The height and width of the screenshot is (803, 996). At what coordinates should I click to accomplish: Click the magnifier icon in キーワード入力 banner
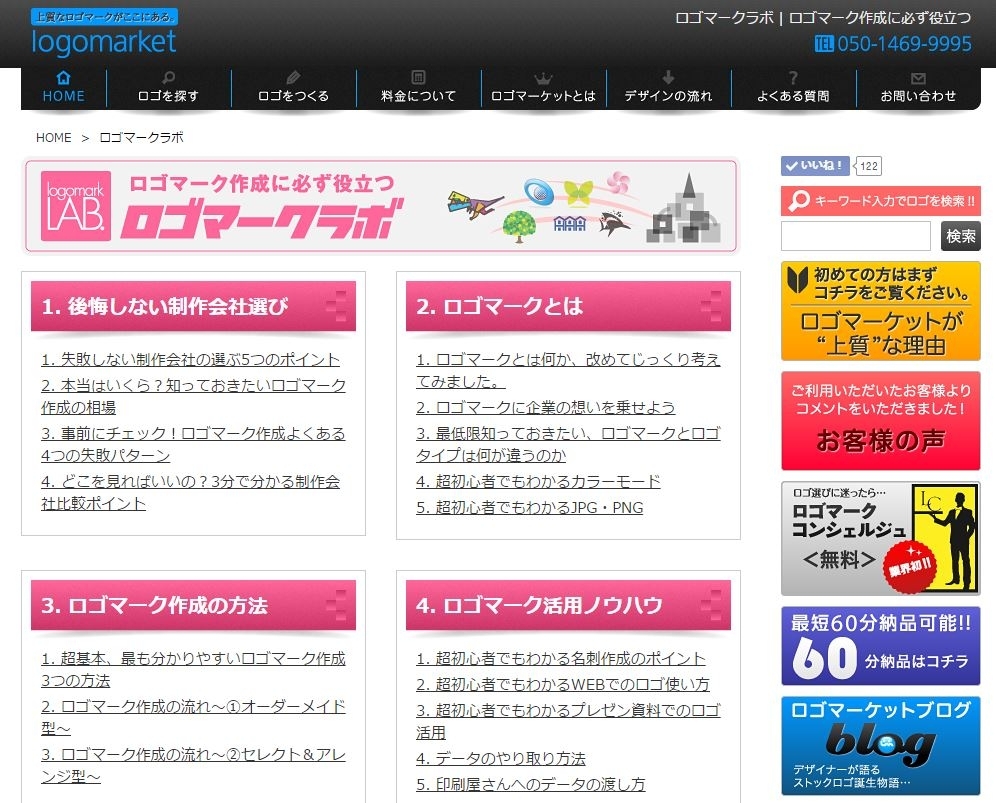point(798,201)
